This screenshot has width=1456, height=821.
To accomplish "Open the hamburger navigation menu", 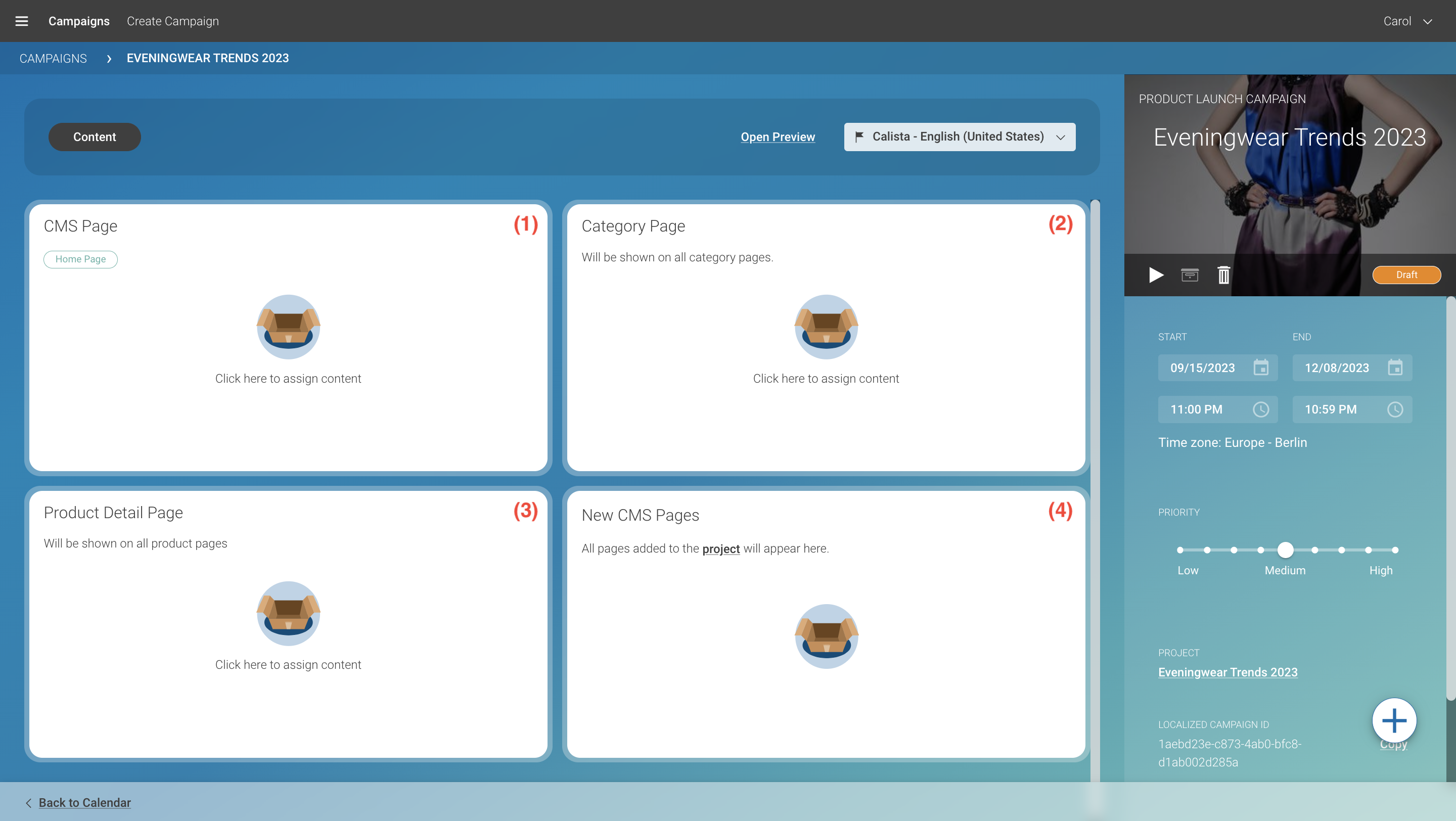I will [21, 21].
